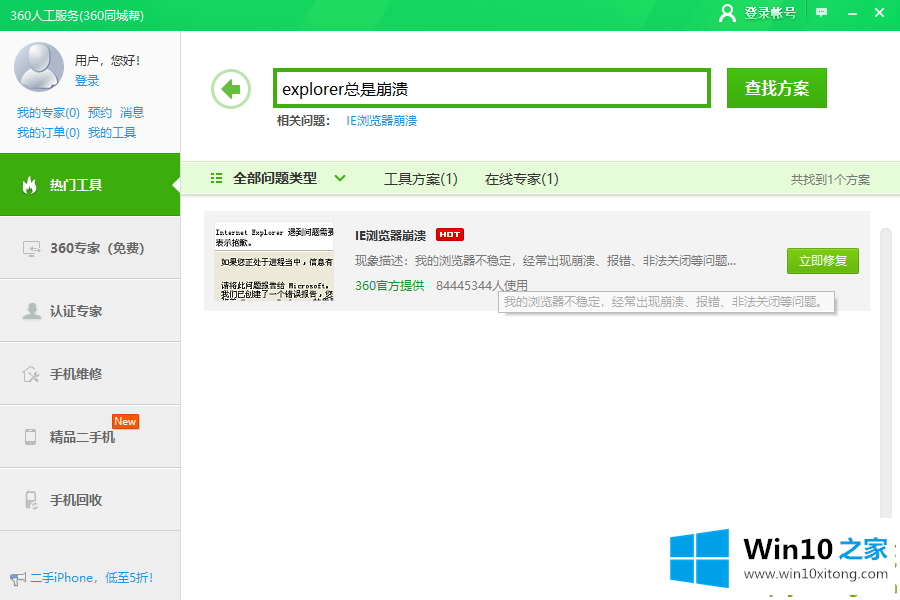Image resolution: width=900 pixels, height=600 pixels.
Task: Click the New badge on 精品二手机
Action: (x=125, y=421)
